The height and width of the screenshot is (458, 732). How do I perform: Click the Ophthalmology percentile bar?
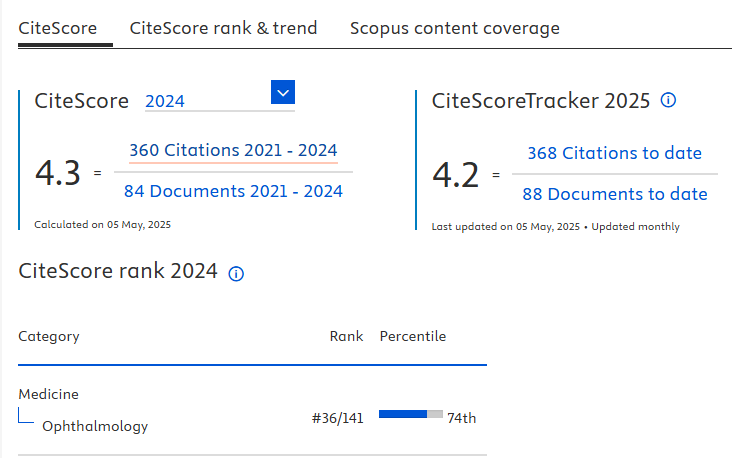(410, 413)
